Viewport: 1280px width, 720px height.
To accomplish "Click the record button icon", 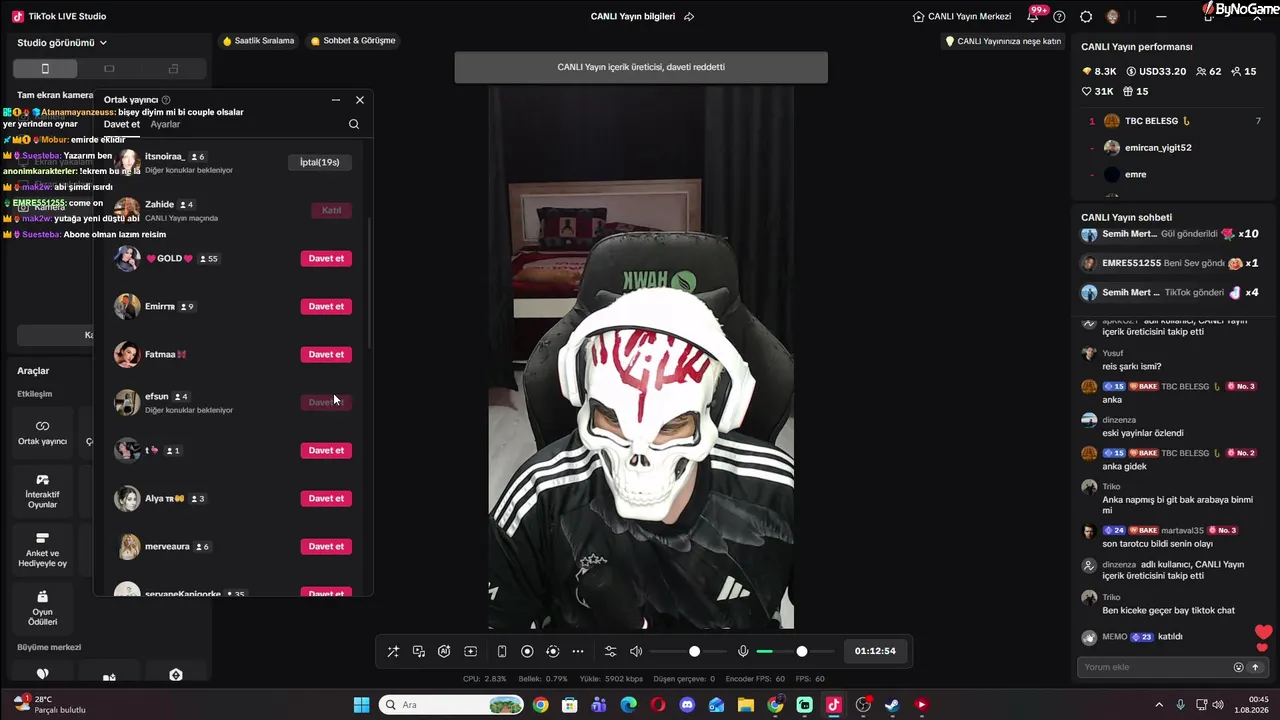I will (x=527, y=651).
